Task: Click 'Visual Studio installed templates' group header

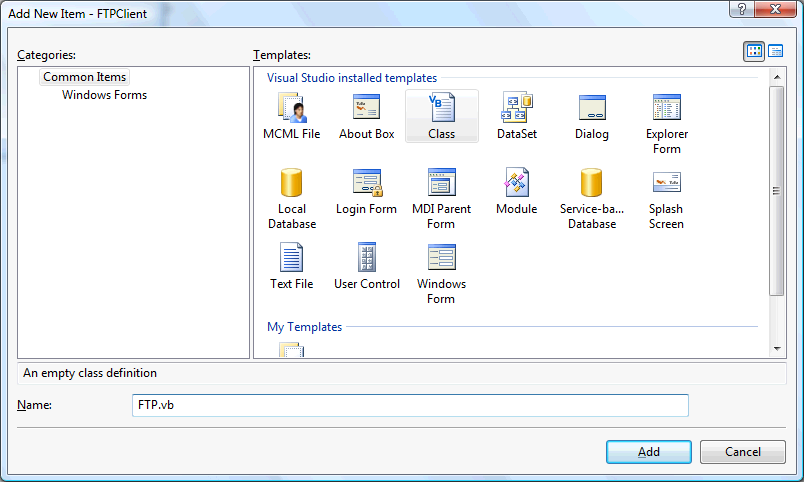Action: click(x=352, y=78)
